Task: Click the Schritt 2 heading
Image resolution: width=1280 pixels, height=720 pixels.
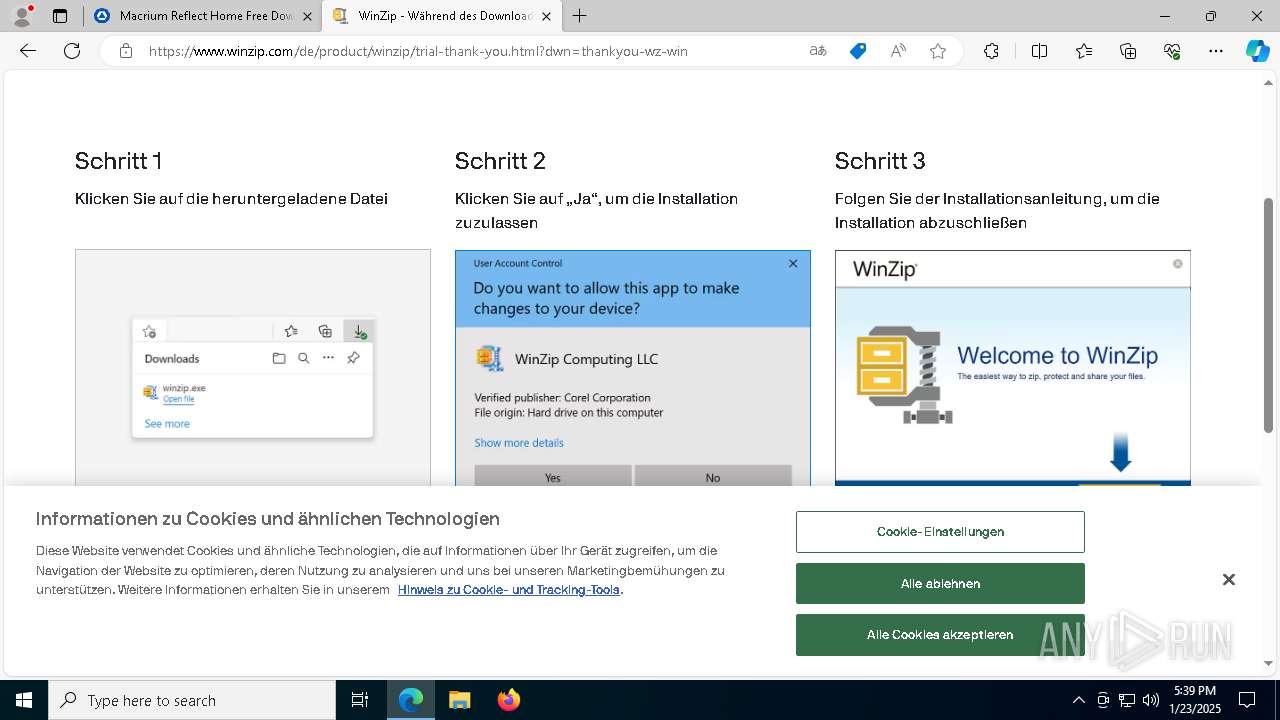Action: click(x=500, y=161)
